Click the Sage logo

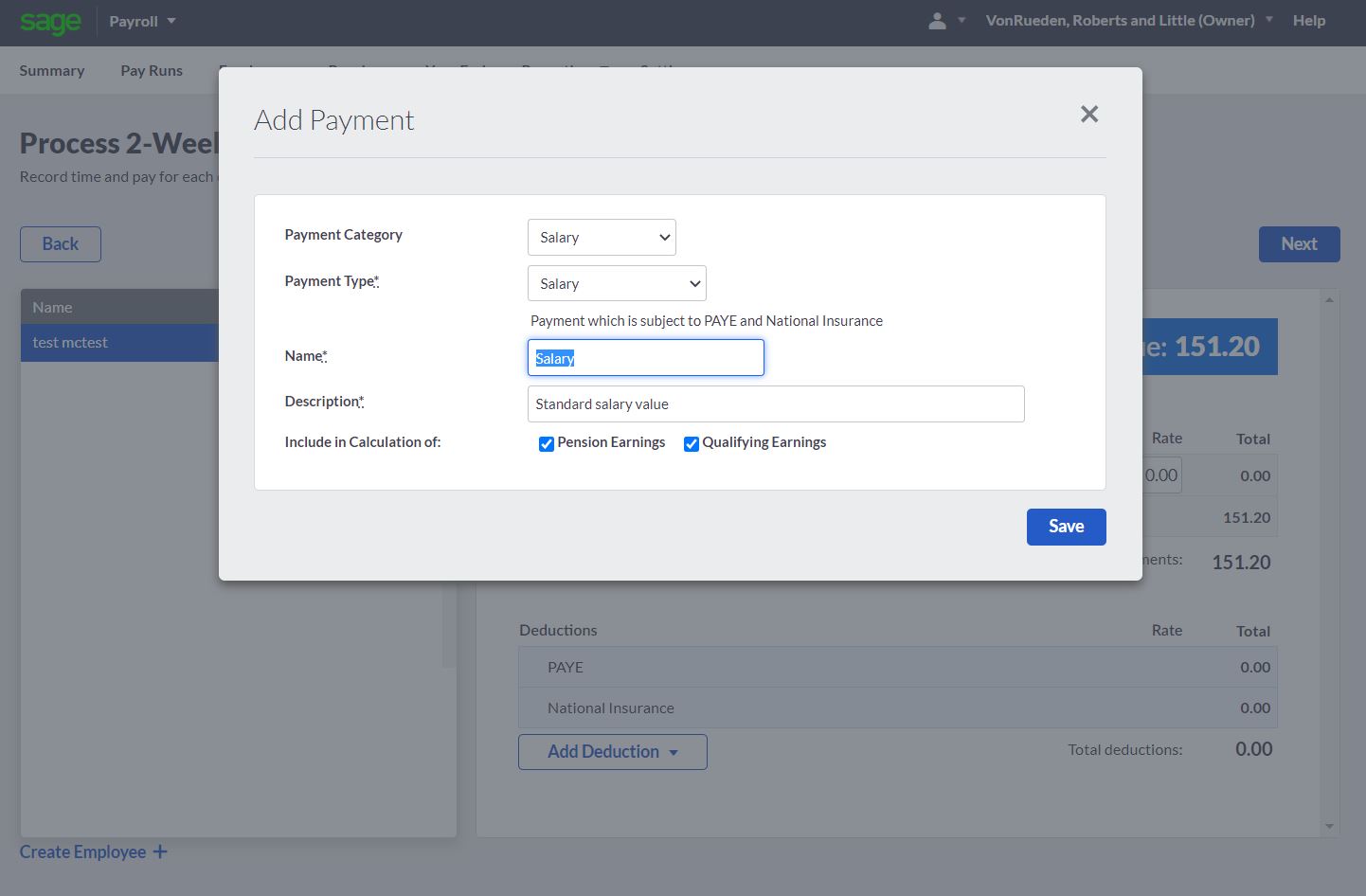click(51, 22)
